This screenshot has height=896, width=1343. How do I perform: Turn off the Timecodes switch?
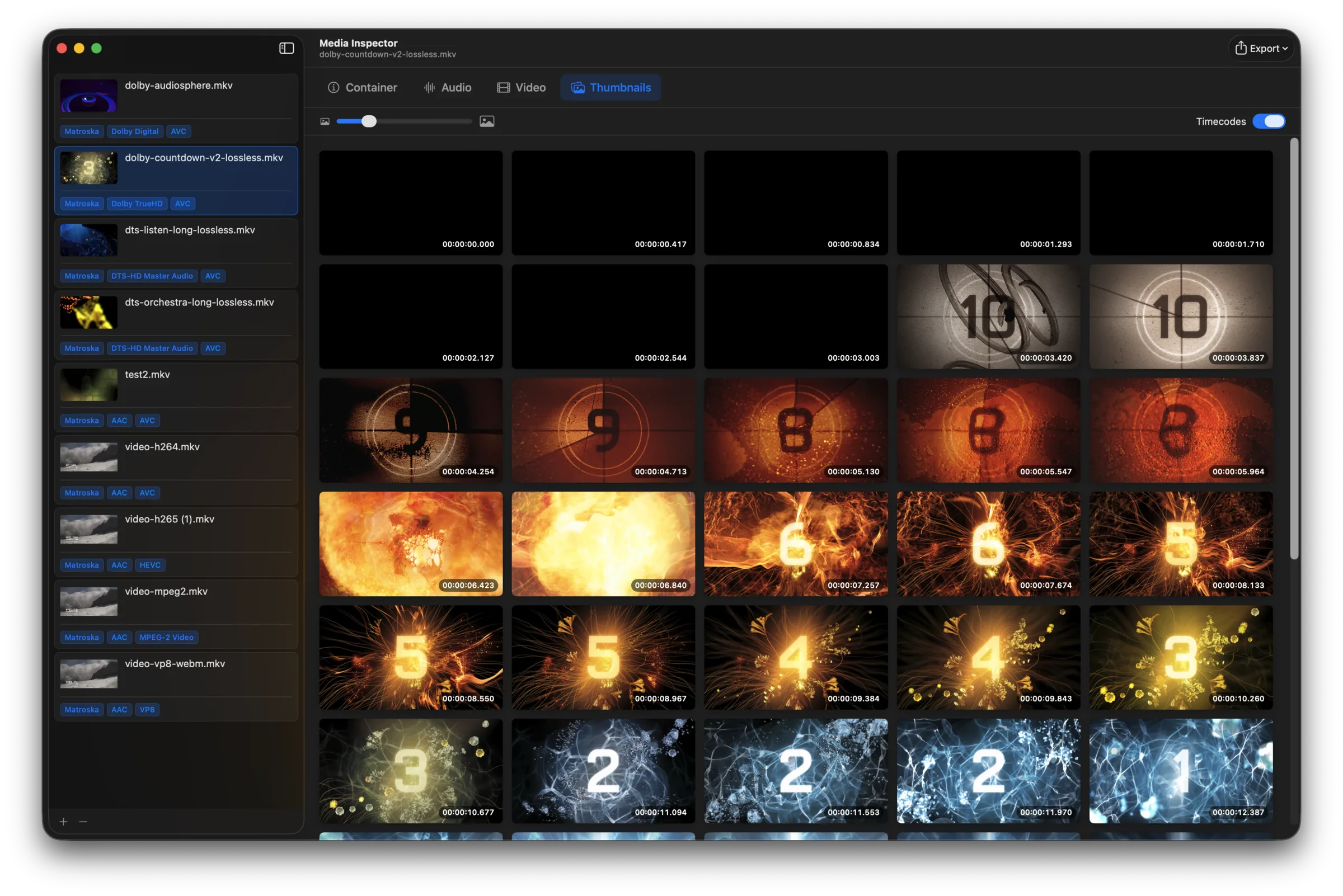[1268, 122]
